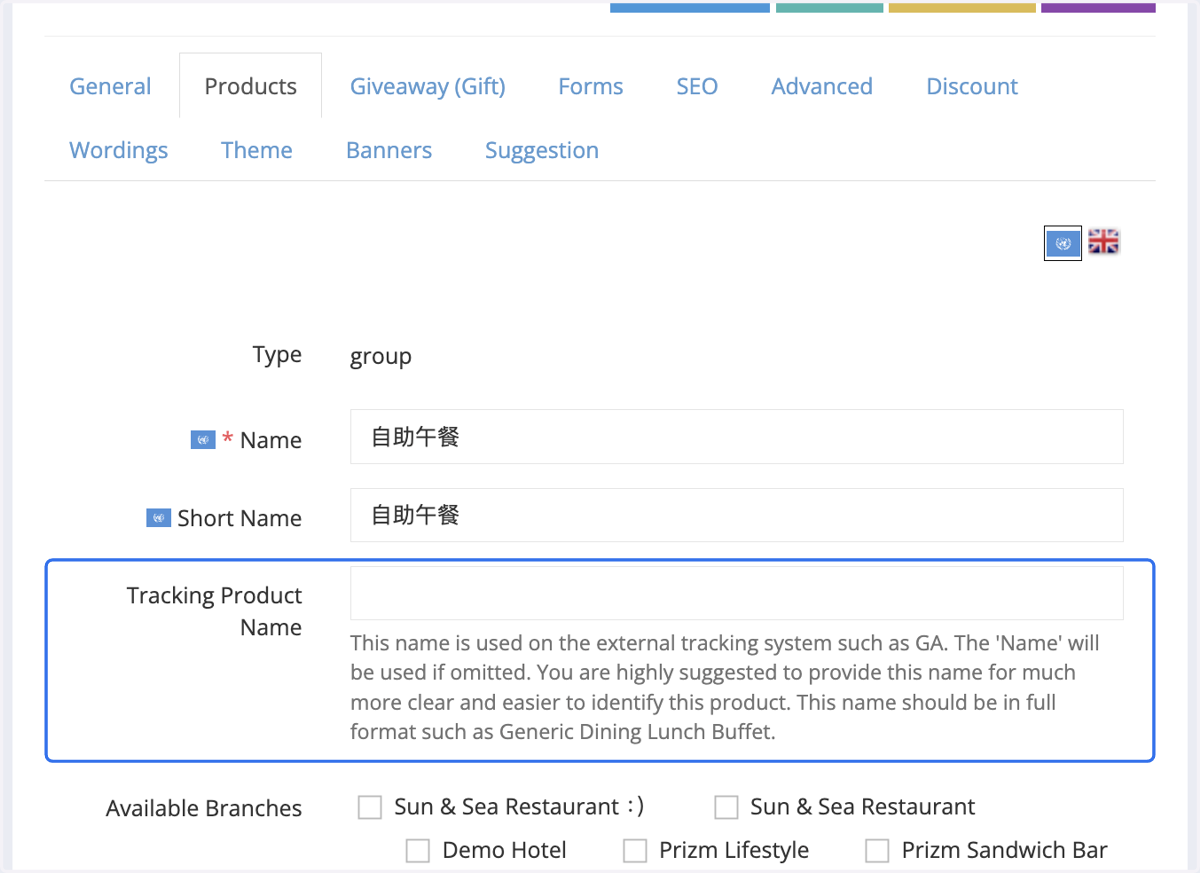Select the UN flag language icon
Viewport: 1200px width, 873px height.
point(1063,243)
